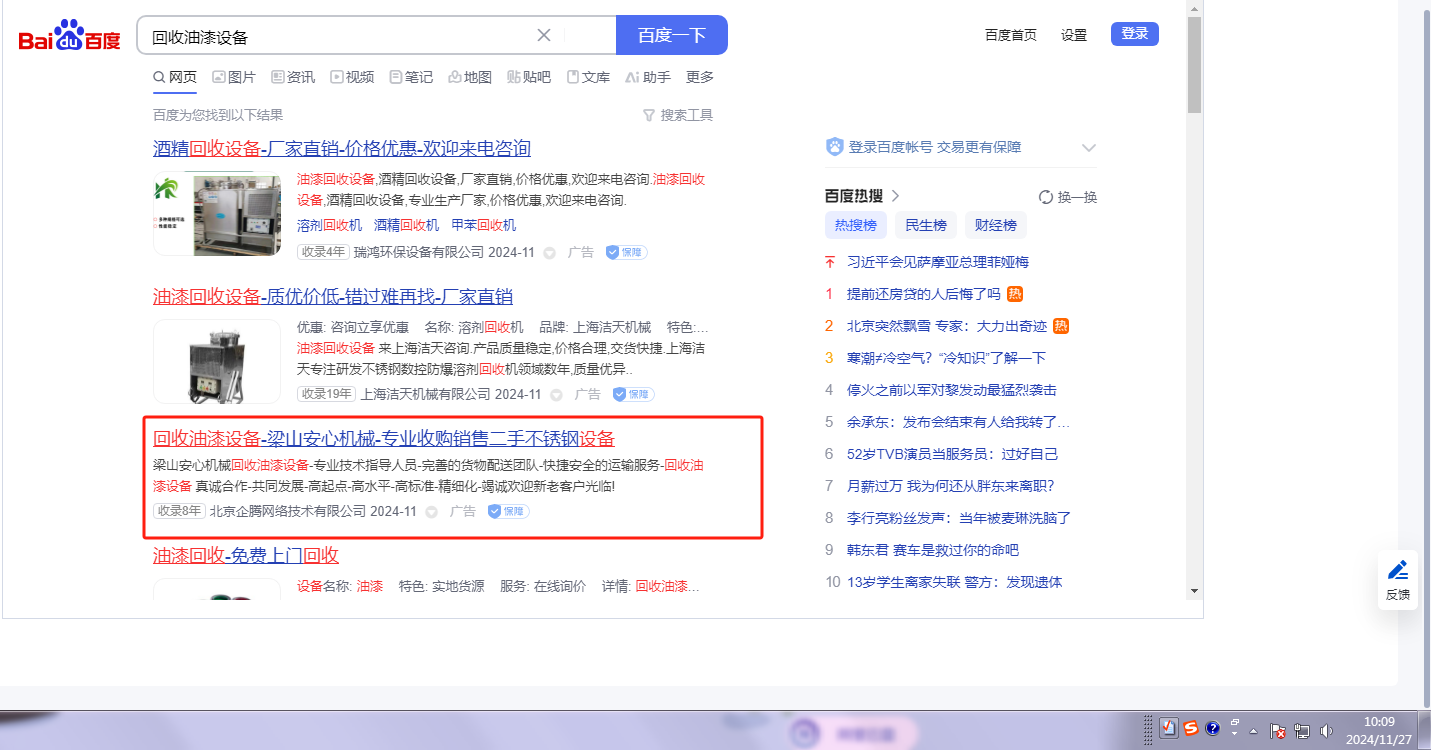1431x750 pixels.
Task: Switch to the 图片 search tab
Action: click(234, 77)
